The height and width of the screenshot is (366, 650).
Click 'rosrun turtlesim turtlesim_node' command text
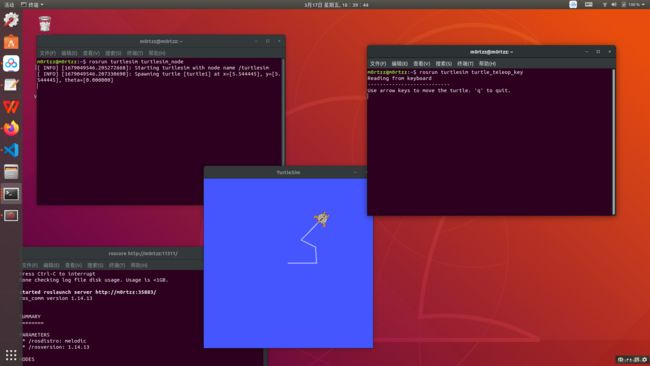click(136, 61)
